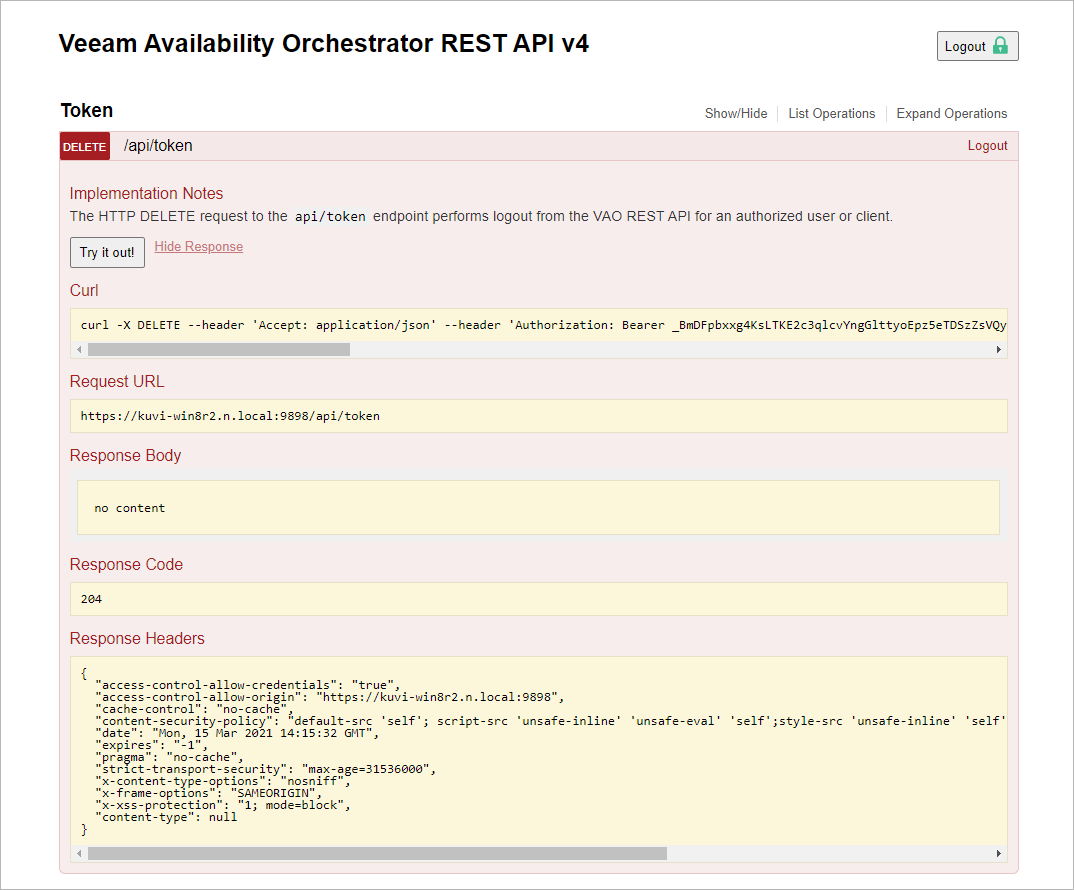Click the right arrow of Response Headers scrollbar
Image resolution: width=1074 pixels, height=890 pixels.
999,853
